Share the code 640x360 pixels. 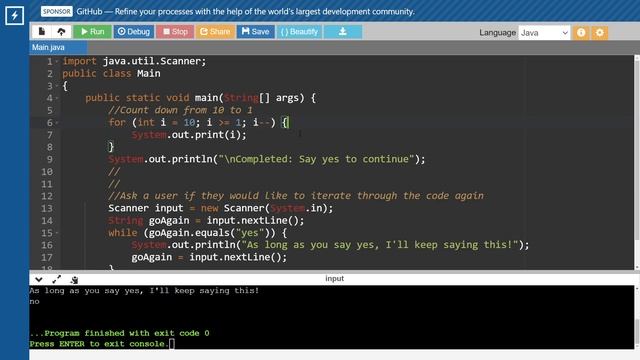coord(215,31)
